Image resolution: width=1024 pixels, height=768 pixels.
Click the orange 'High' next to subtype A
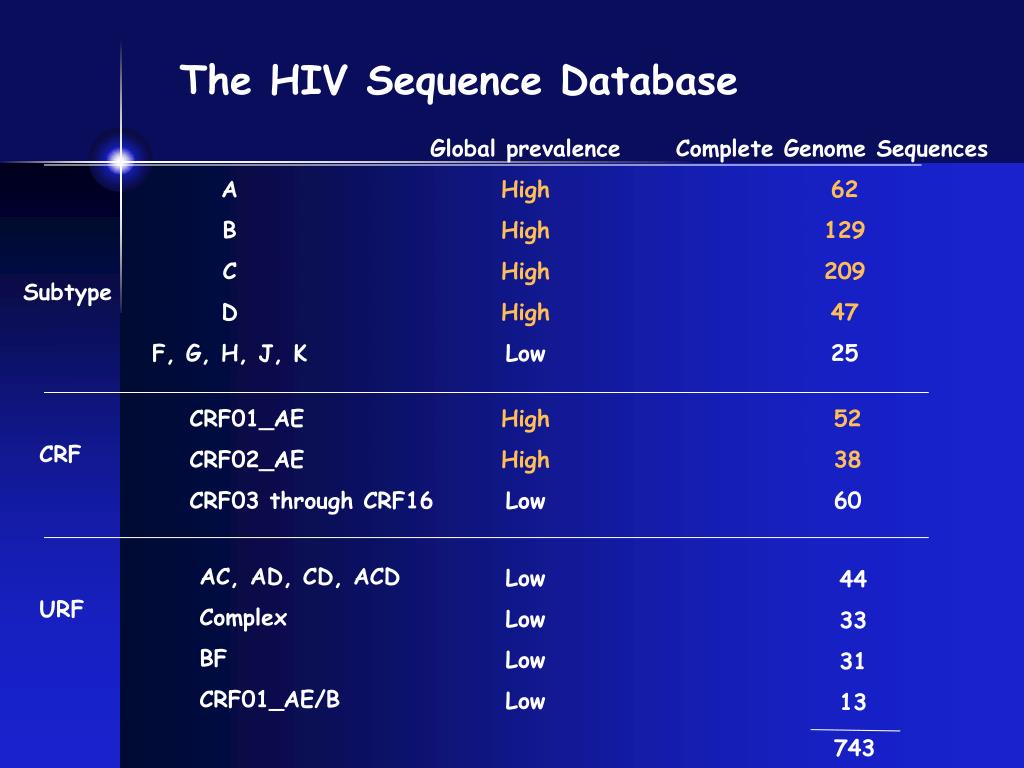(x=525, y=191)
